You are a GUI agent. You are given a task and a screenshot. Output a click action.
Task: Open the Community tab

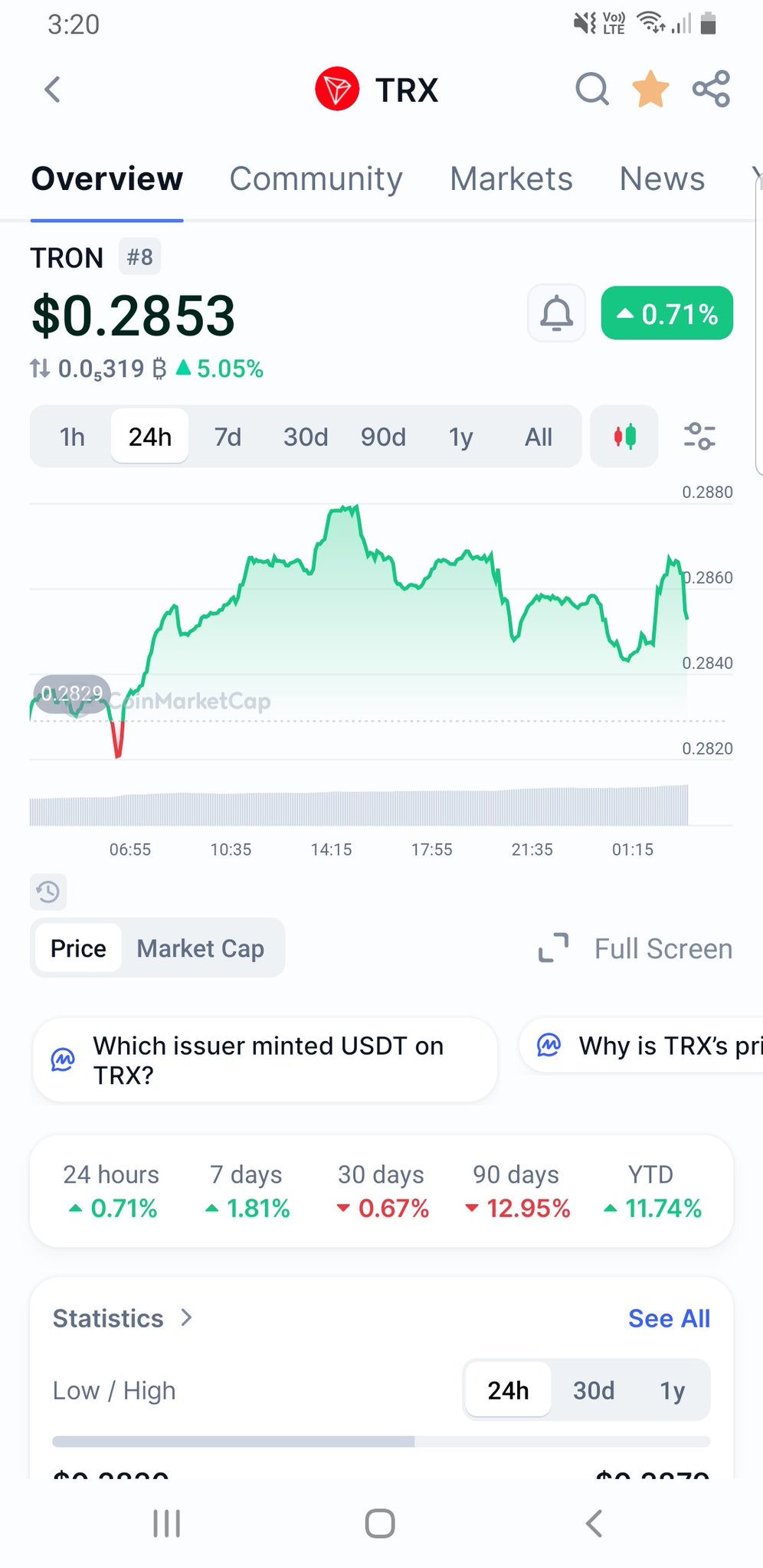click(x=316, y=179)
